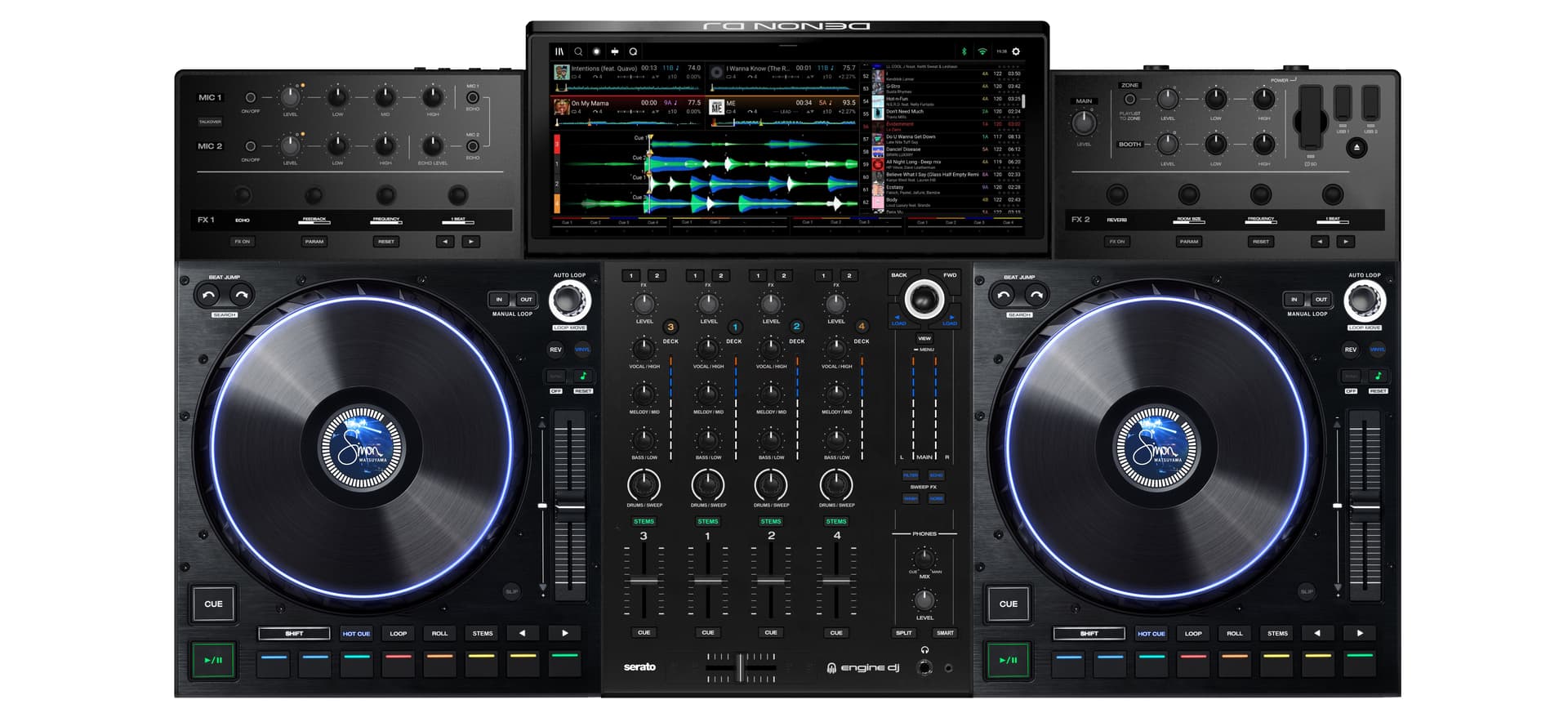
Task: Select ROLL pad mode on left deck
Action: pyautogui.click(x=439, y=634)
